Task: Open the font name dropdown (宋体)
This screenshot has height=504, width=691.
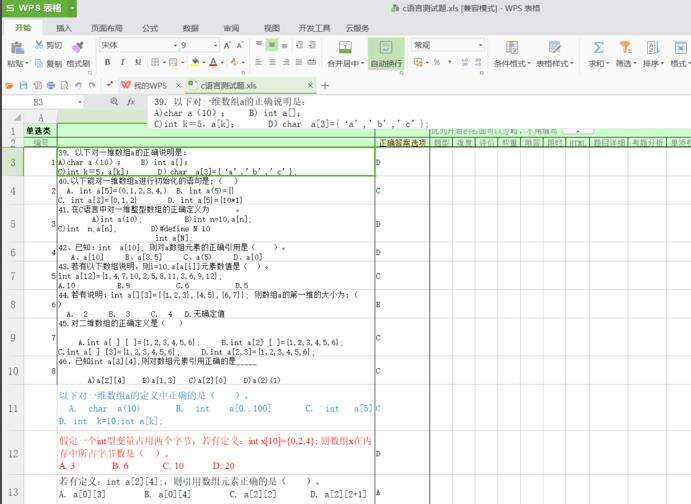Action: click(175, 45)
